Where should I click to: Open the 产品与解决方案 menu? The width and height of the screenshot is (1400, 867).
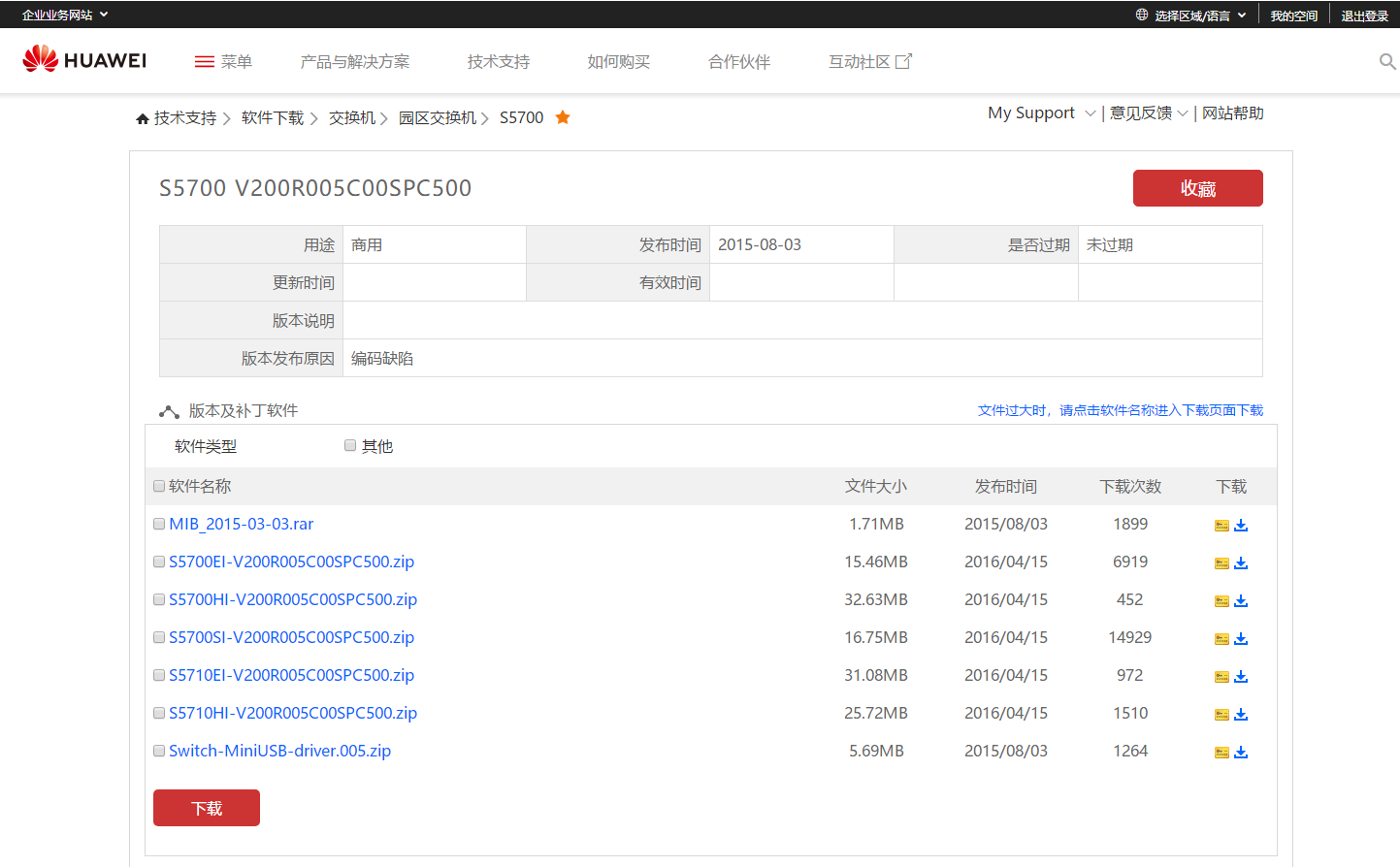[x=355, y=61]
